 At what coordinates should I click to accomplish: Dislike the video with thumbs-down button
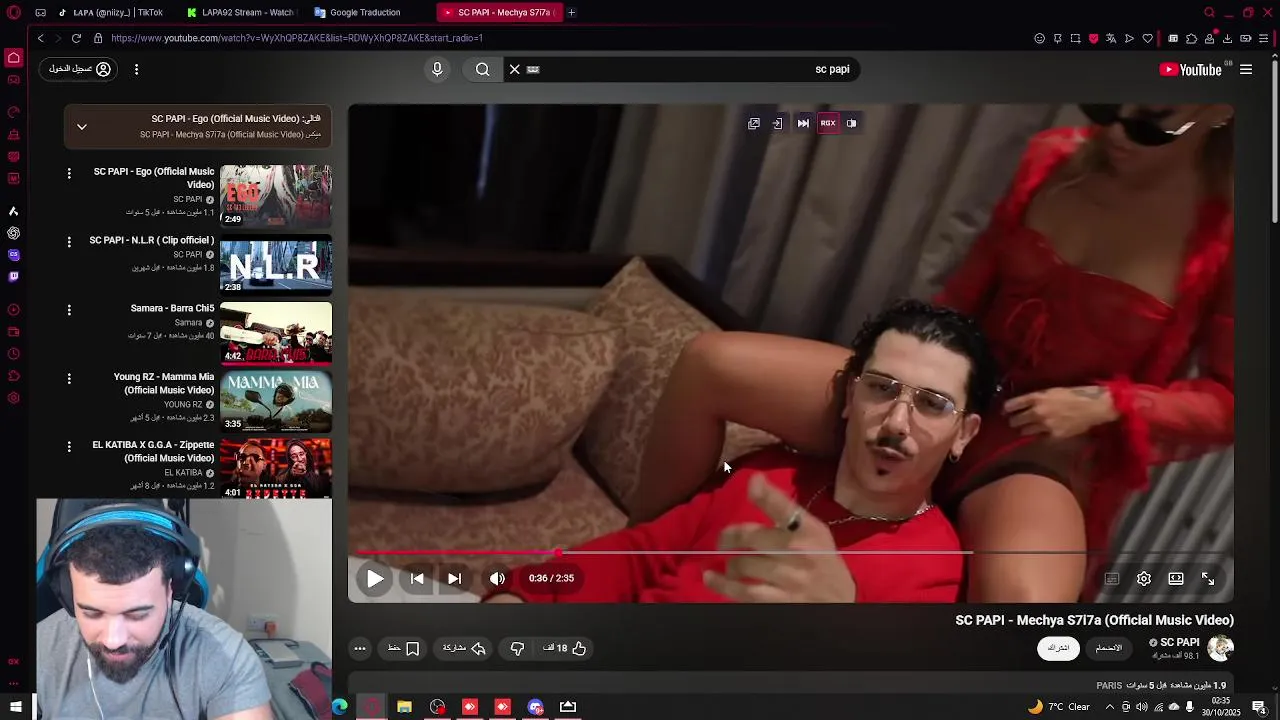[x=517, y=648]
